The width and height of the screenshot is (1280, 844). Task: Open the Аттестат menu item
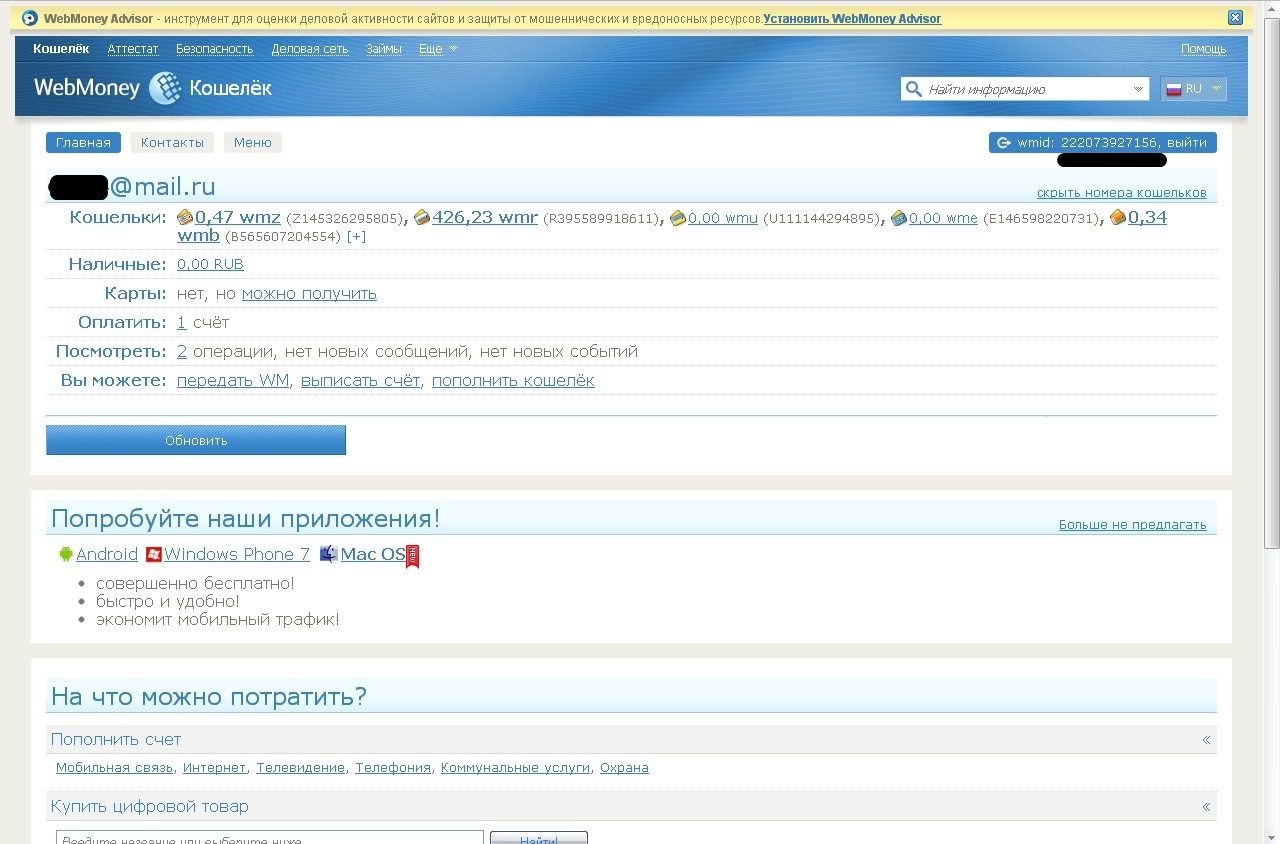coord(133,49)
